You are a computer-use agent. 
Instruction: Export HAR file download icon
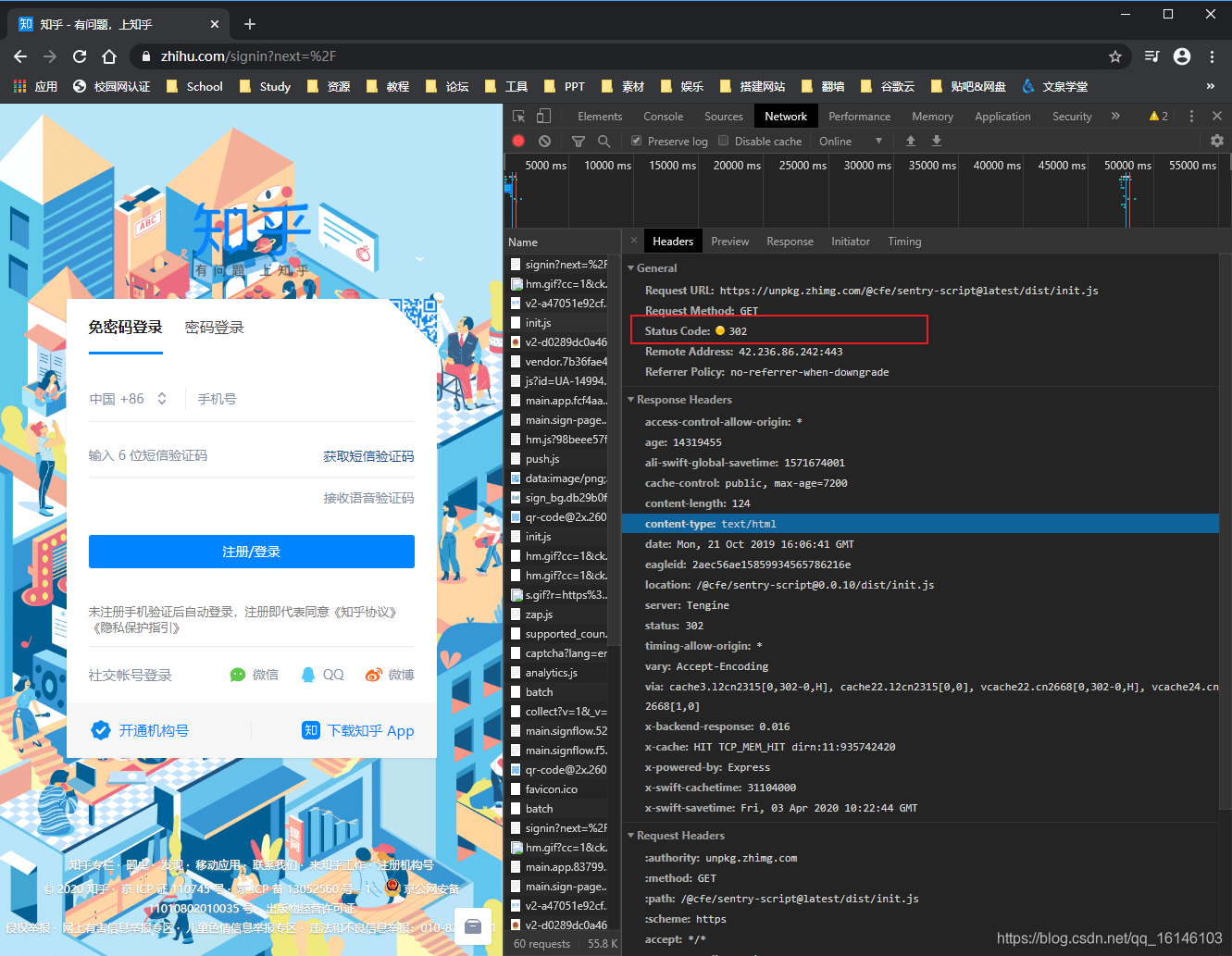[937, 141]
